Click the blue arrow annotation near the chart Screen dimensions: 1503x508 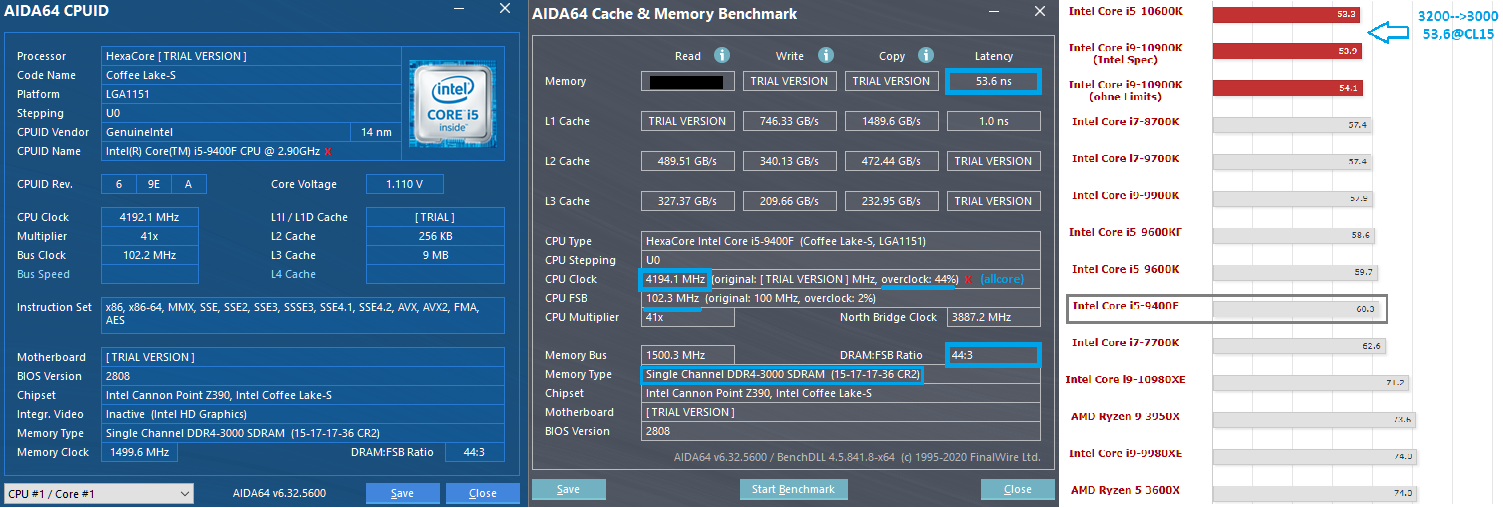pyautogui.click(x=1392, y=34)
